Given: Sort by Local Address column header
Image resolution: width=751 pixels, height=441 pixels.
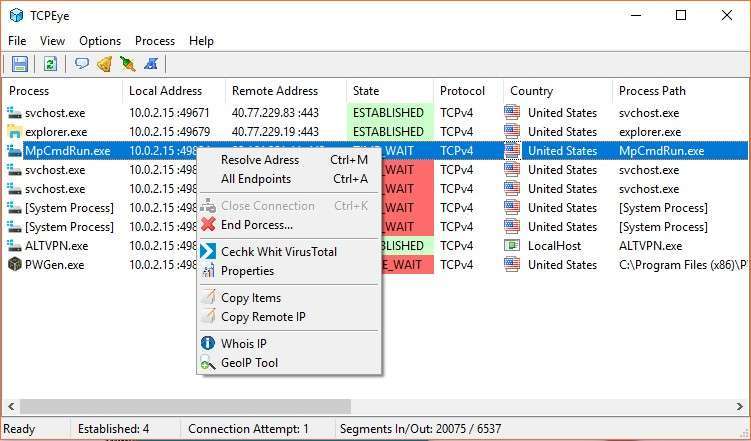Looking at the screenshot, I should (174, 91).
